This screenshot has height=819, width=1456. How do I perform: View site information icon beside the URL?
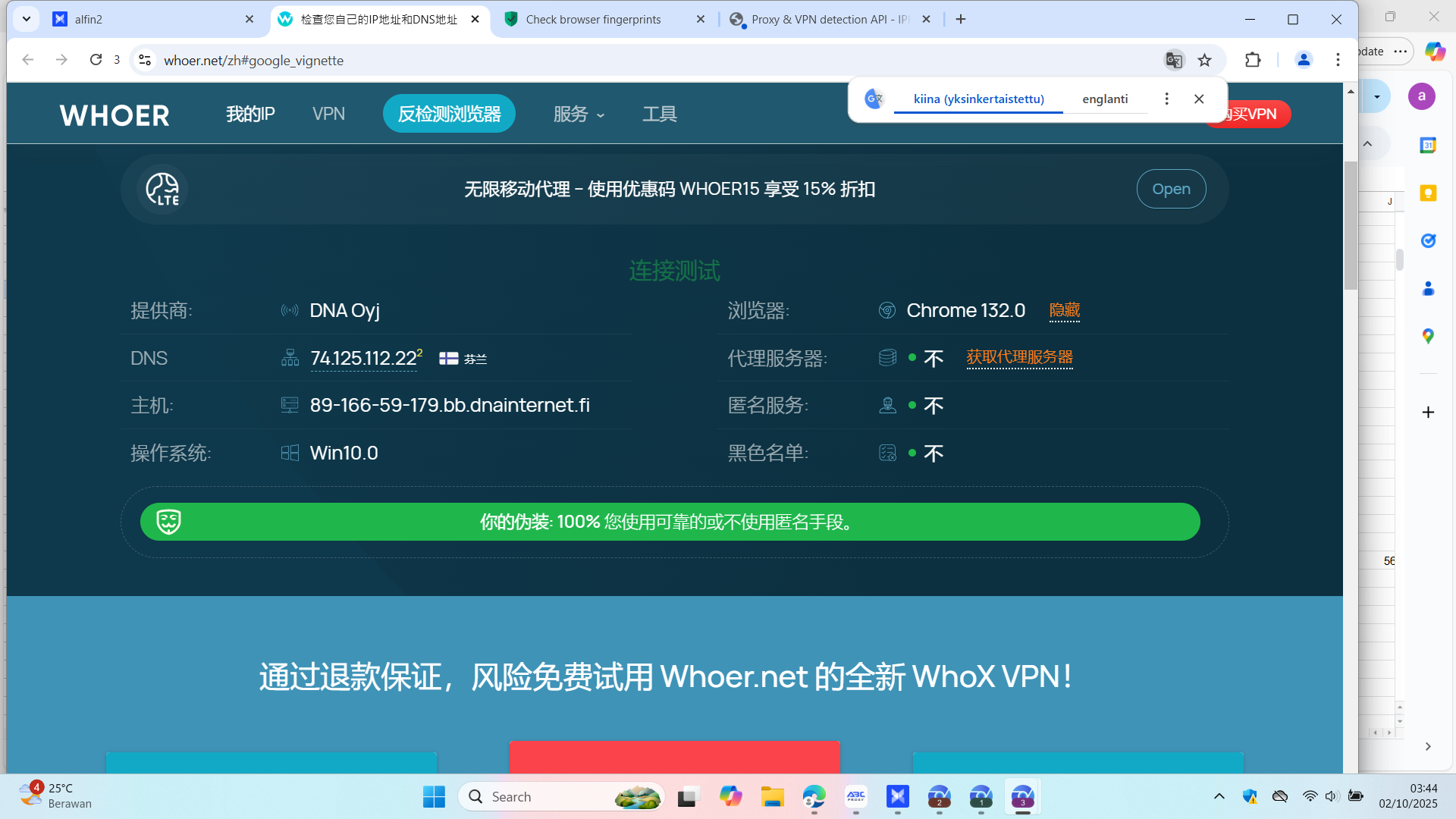click(145, 60)
